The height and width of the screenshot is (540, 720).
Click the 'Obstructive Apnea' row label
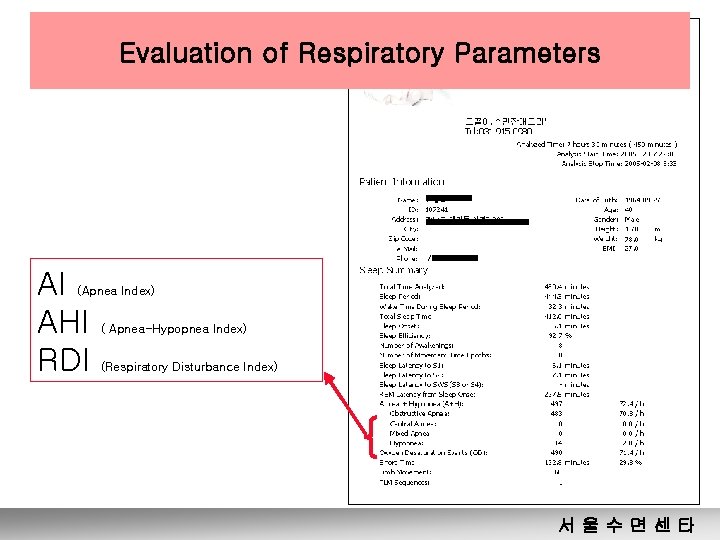[x=419, y=414]
